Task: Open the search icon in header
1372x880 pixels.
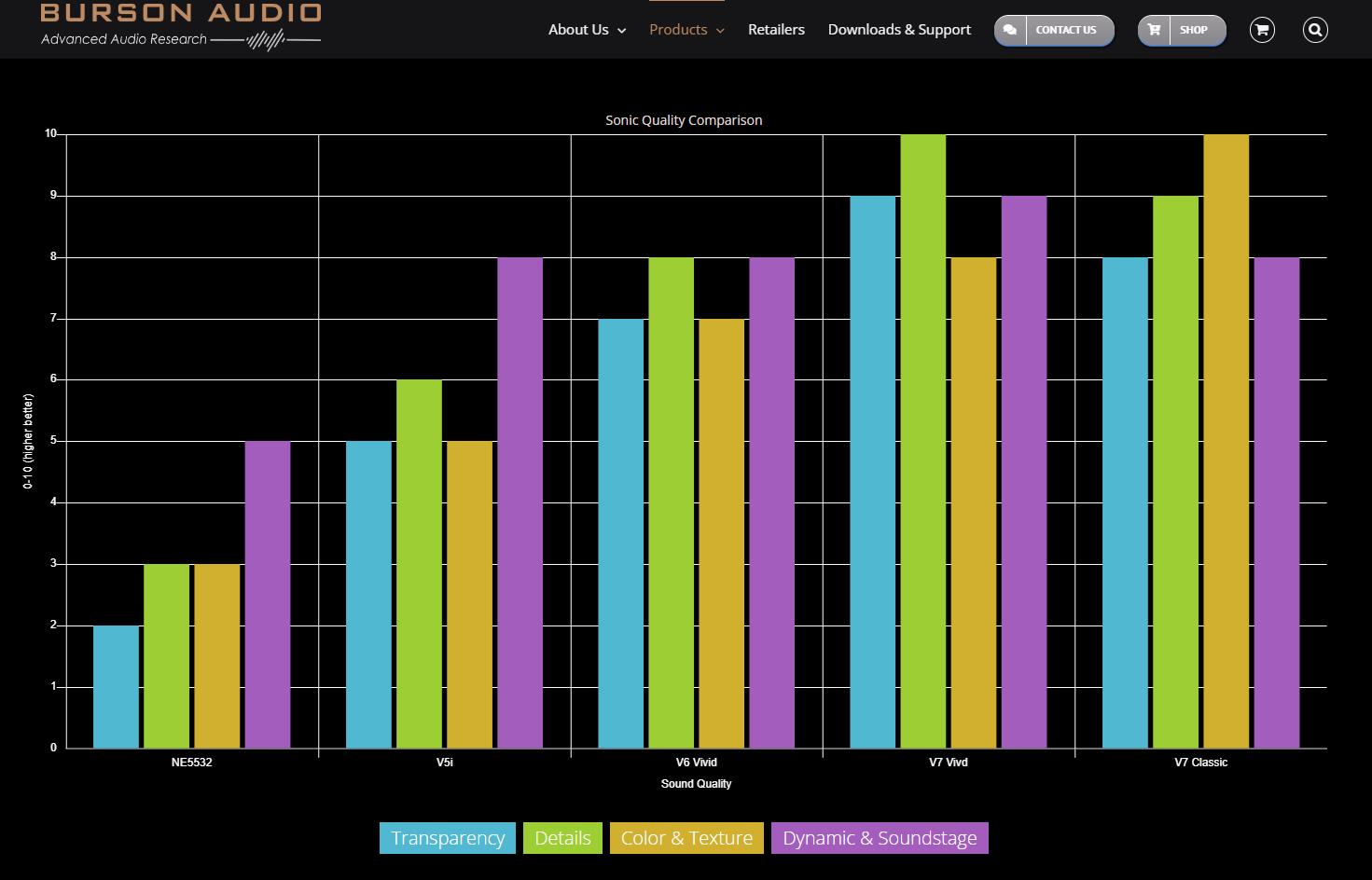Action: (1315, 30)
